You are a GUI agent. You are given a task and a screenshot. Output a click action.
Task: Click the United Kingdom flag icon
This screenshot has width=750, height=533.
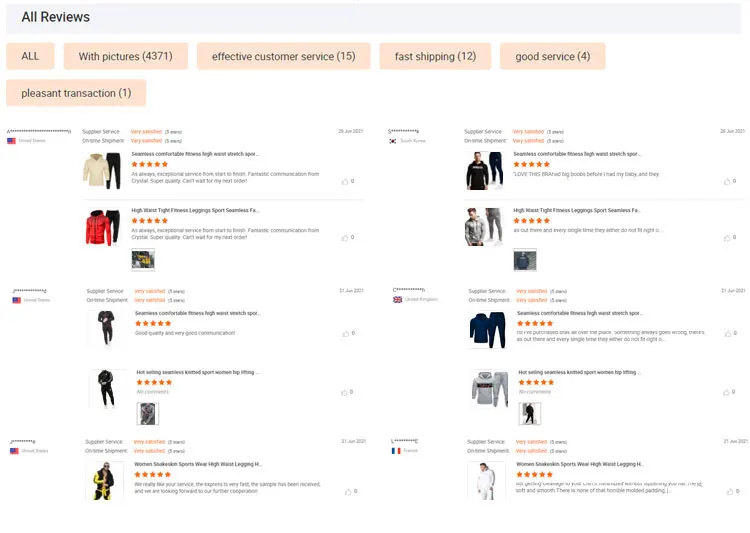pyautogui.click(x=397, y=299)
